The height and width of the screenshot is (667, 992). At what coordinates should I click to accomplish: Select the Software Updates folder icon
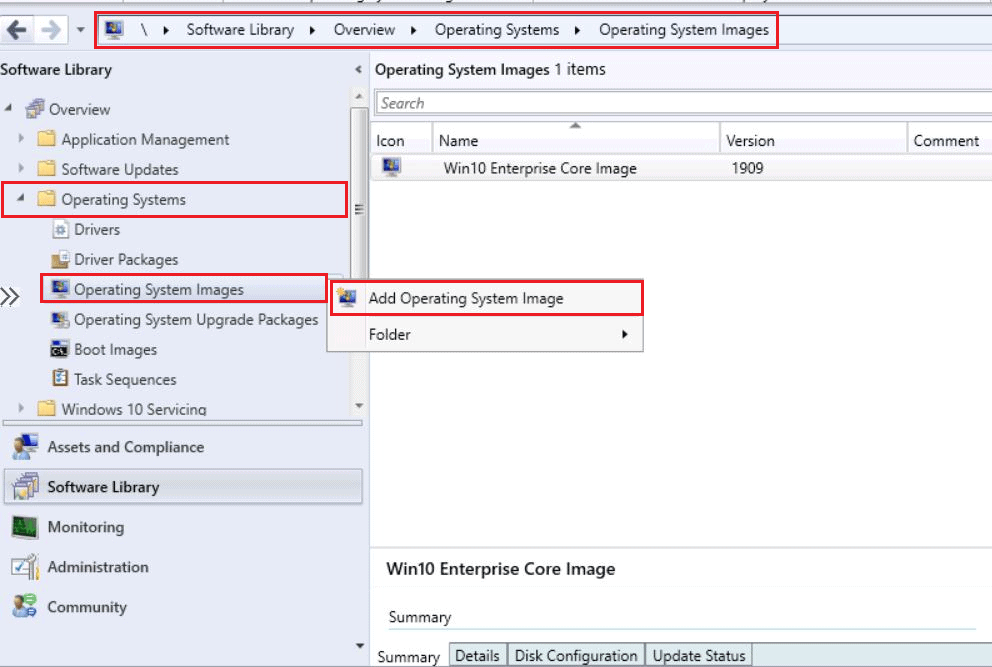(46, 168)
